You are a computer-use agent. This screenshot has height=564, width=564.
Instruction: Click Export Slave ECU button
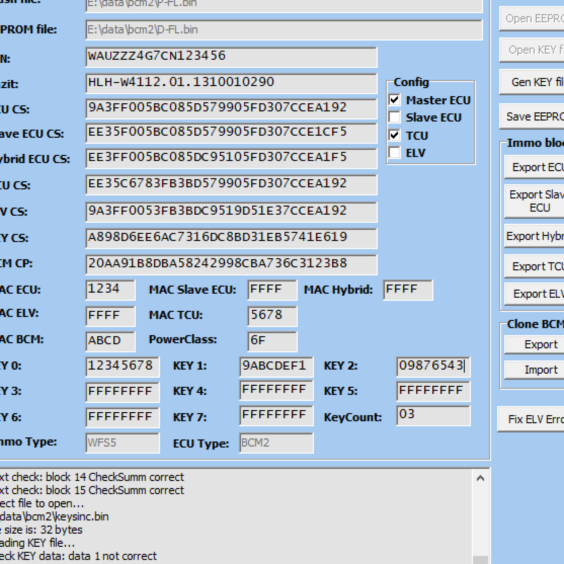point(534,201)
